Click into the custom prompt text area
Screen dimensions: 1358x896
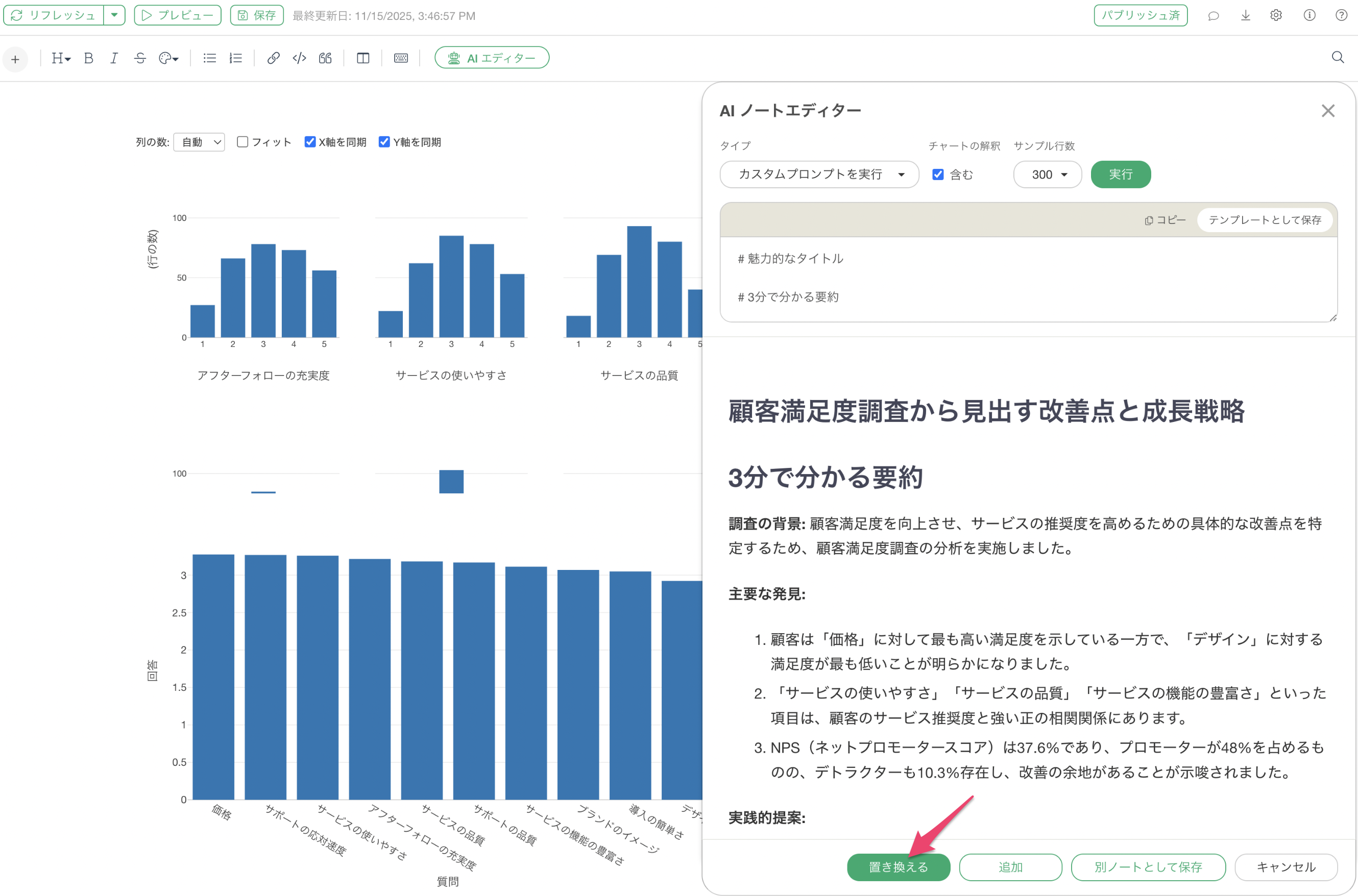[x=1028, y=278]
